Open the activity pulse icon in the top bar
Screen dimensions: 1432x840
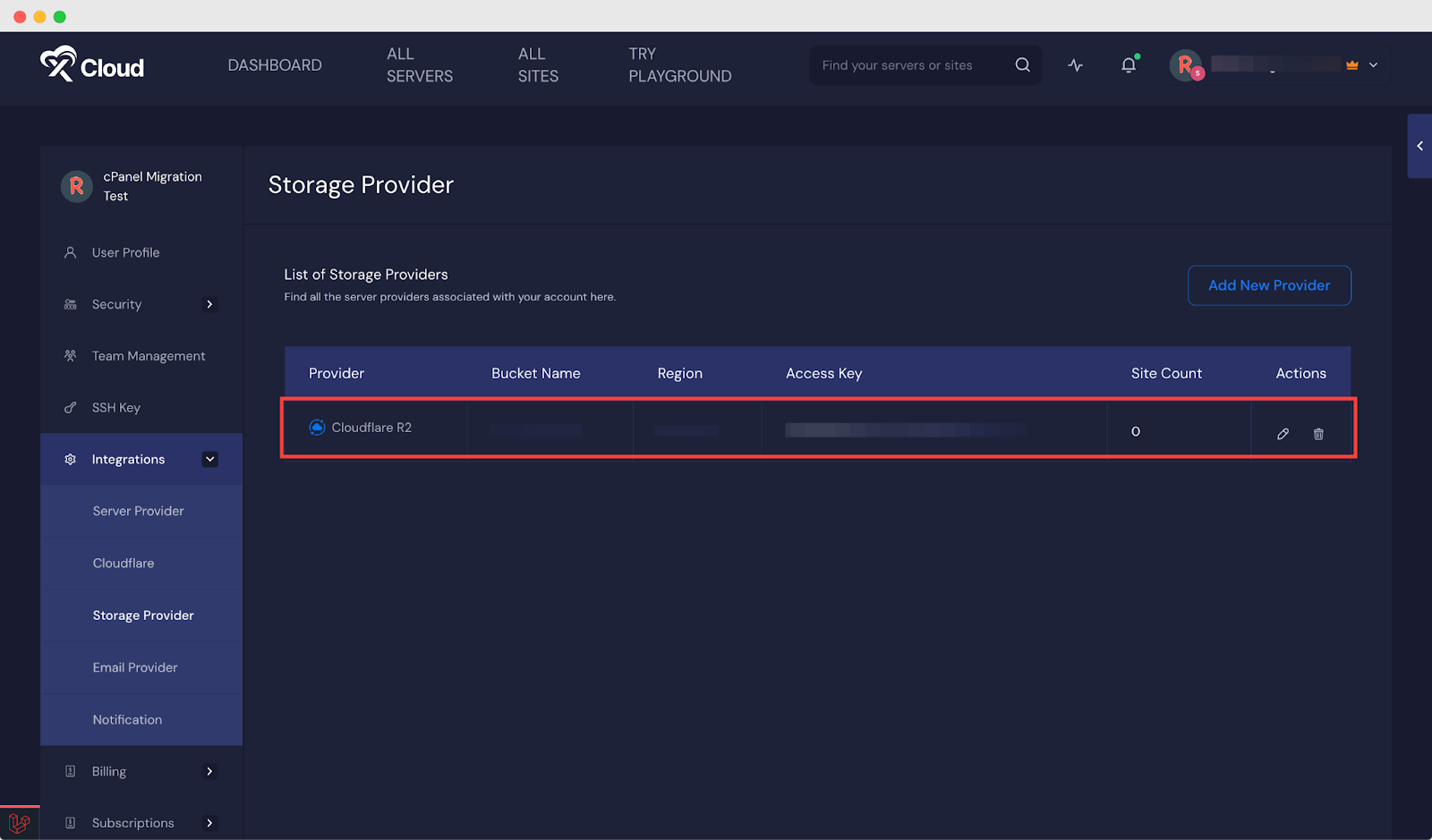pyautogui.click(x=1075, y=64)
